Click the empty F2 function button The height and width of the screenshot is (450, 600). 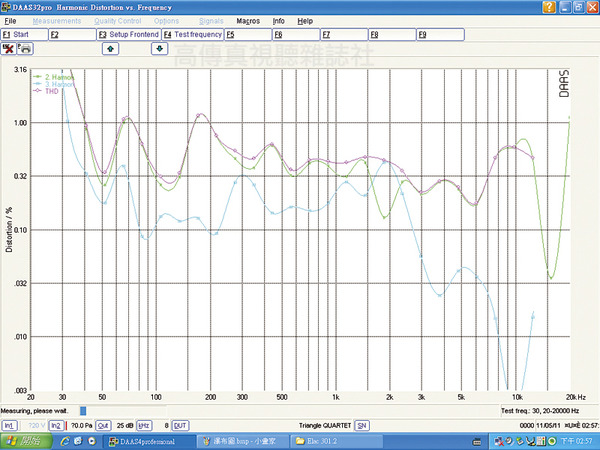click(x=72, y=34)
